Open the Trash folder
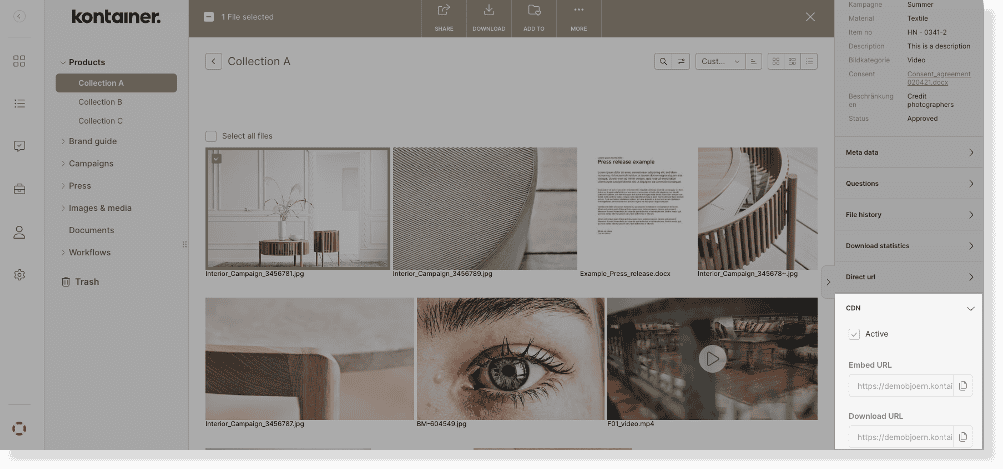 [80, 282]
